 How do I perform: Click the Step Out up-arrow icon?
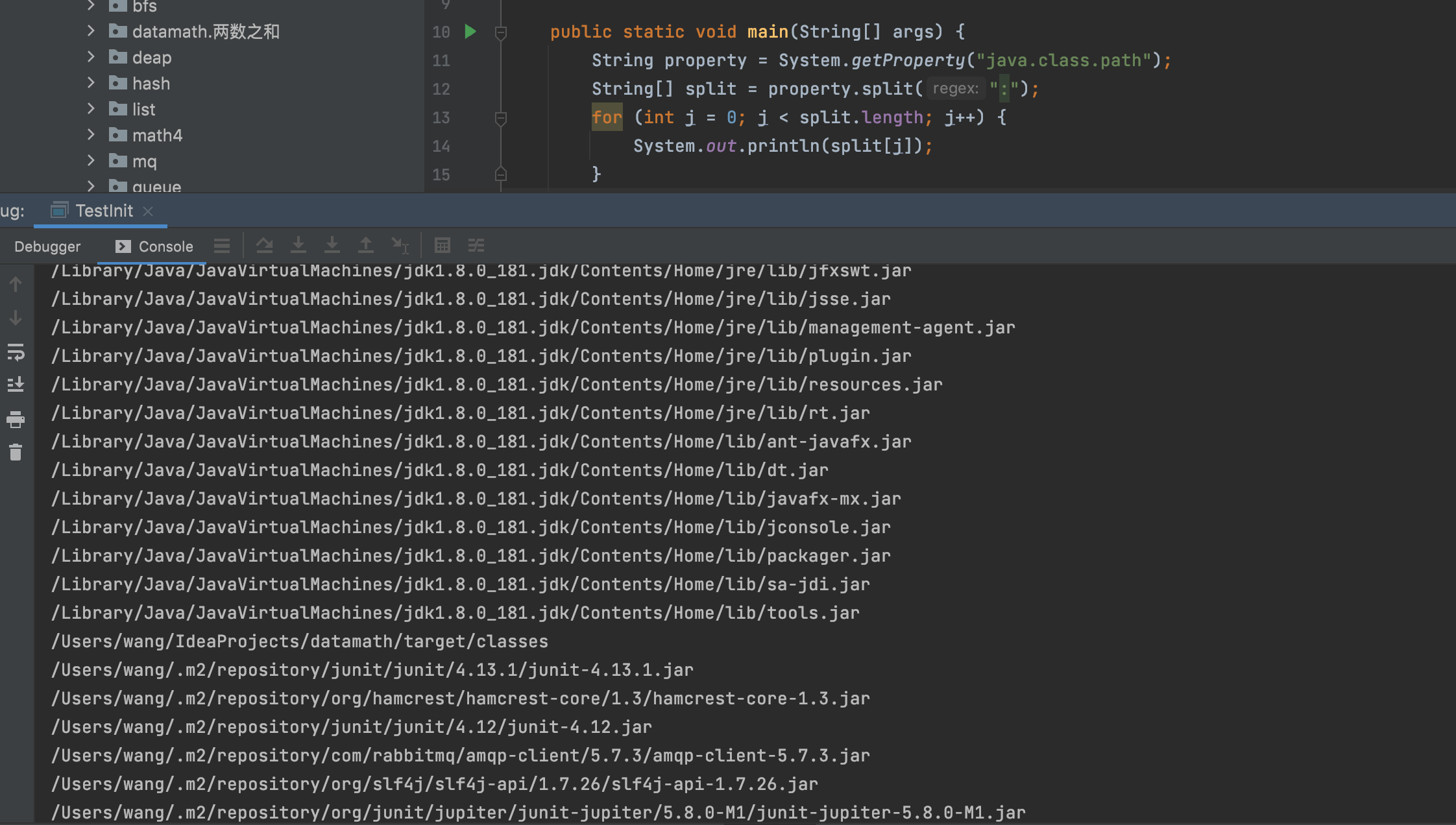pos(365,245)
